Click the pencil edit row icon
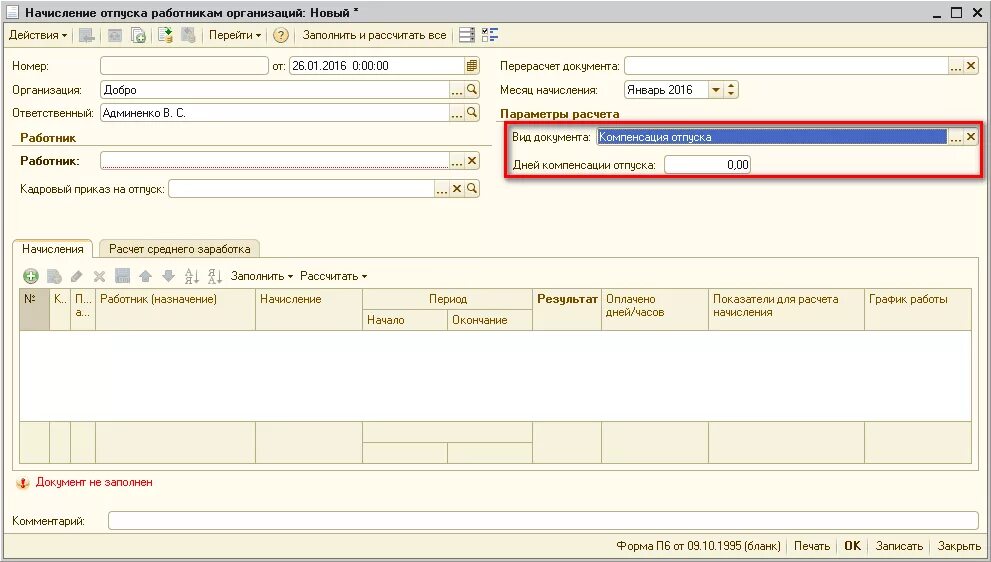 click(x=76, y=276)
